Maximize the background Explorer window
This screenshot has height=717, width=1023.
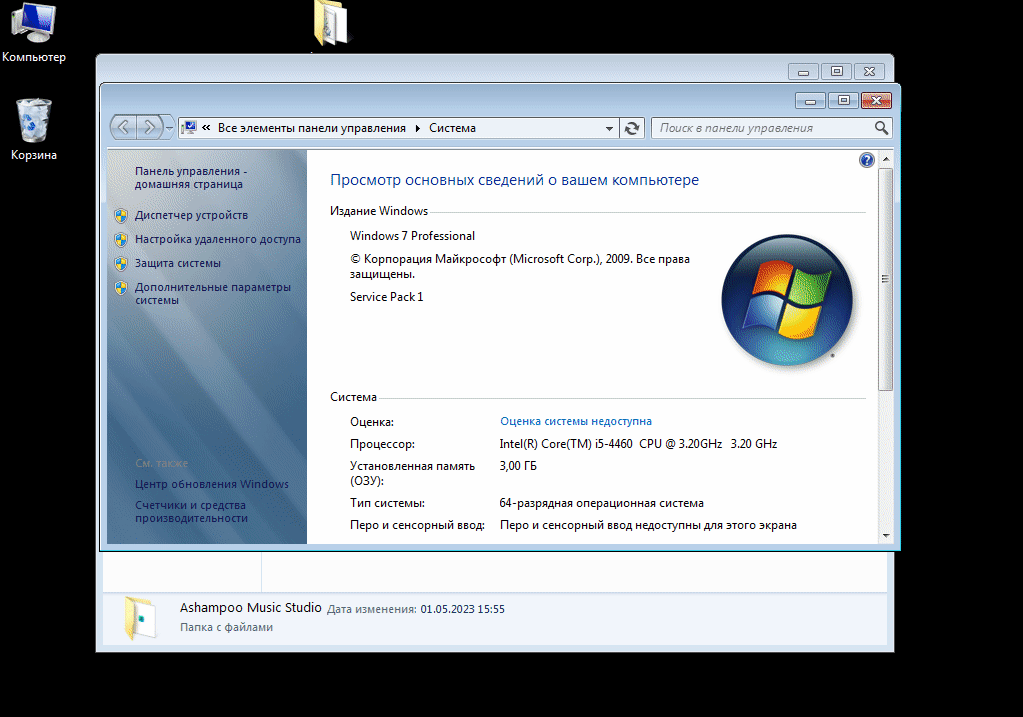click(x=836, y=71)
